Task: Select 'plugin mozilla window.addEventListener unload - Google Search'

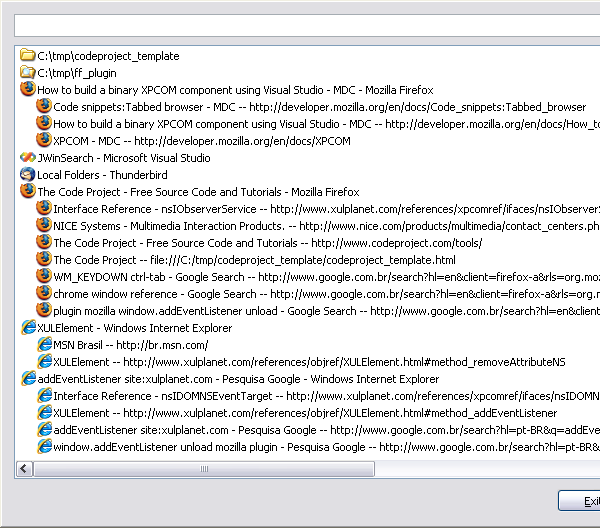Action: click(x=326, y=311)
